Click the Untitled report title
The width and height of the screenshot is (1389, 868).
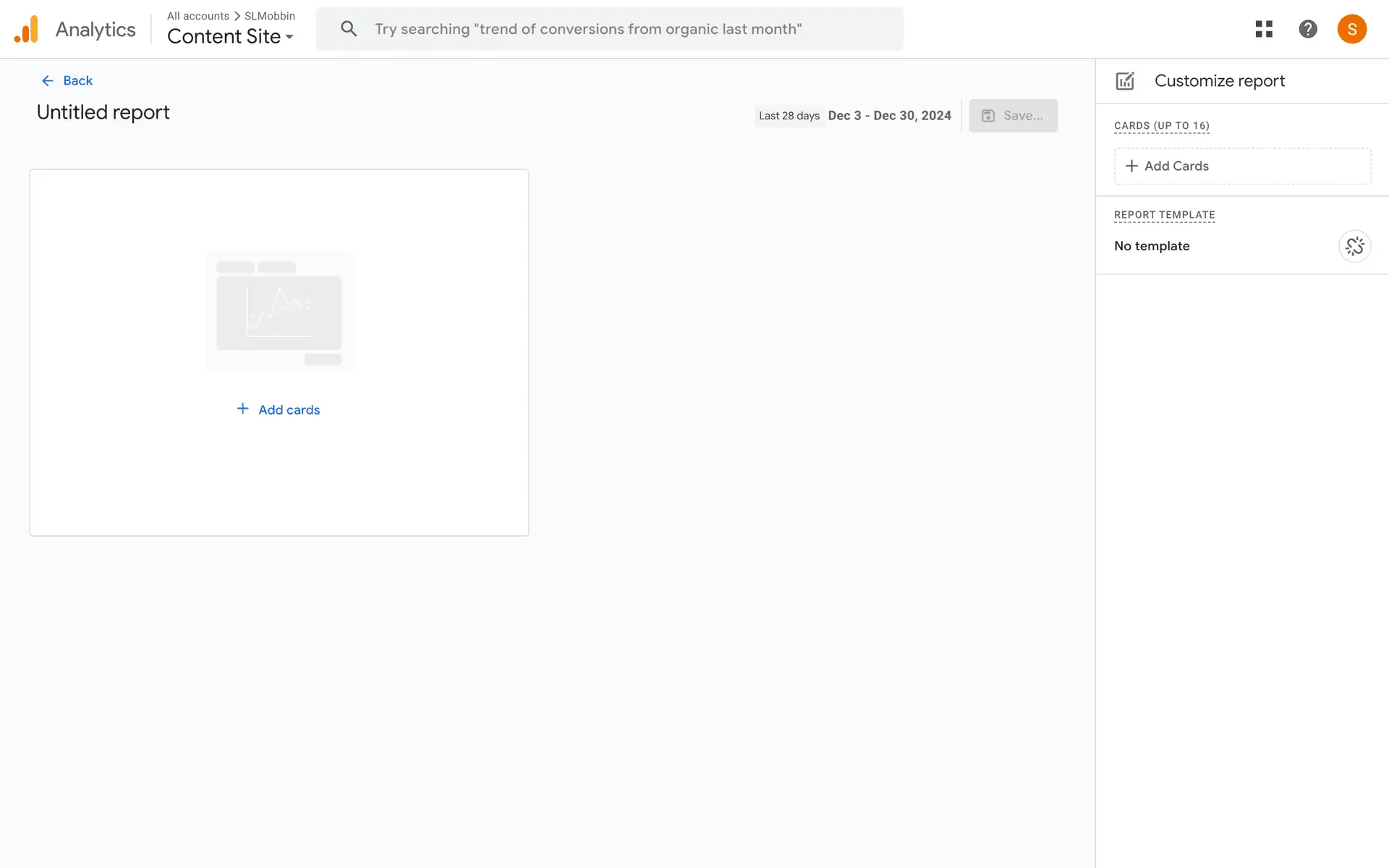pyautogui.click(x=103, y=112)
